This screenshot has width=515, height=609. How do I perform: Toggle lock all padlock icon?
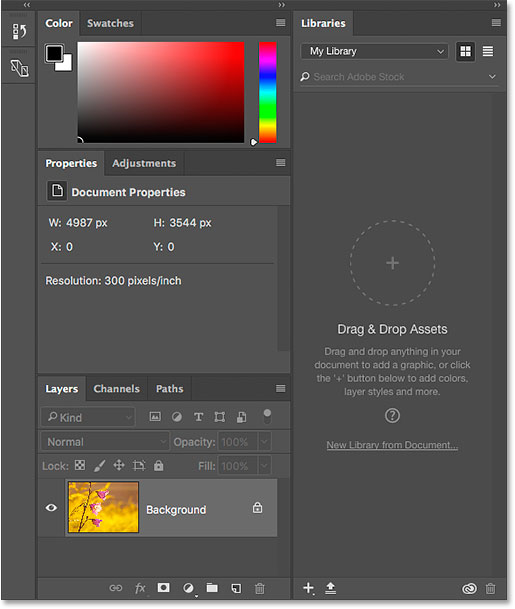click(158, 465)
